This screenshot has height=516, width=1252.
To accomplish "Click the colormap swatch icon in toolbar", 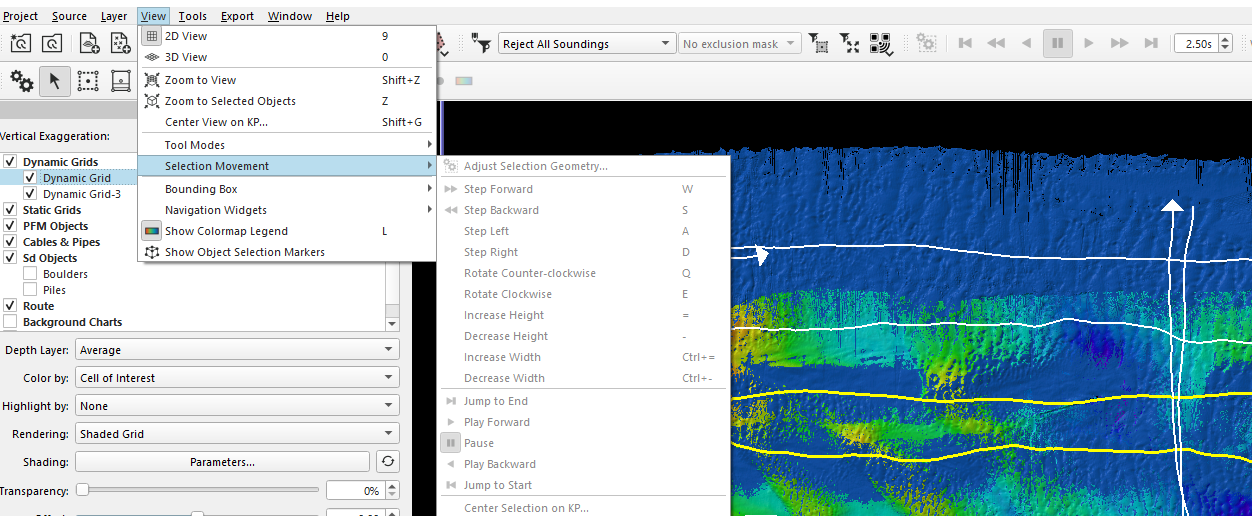I will coord(464,81).
